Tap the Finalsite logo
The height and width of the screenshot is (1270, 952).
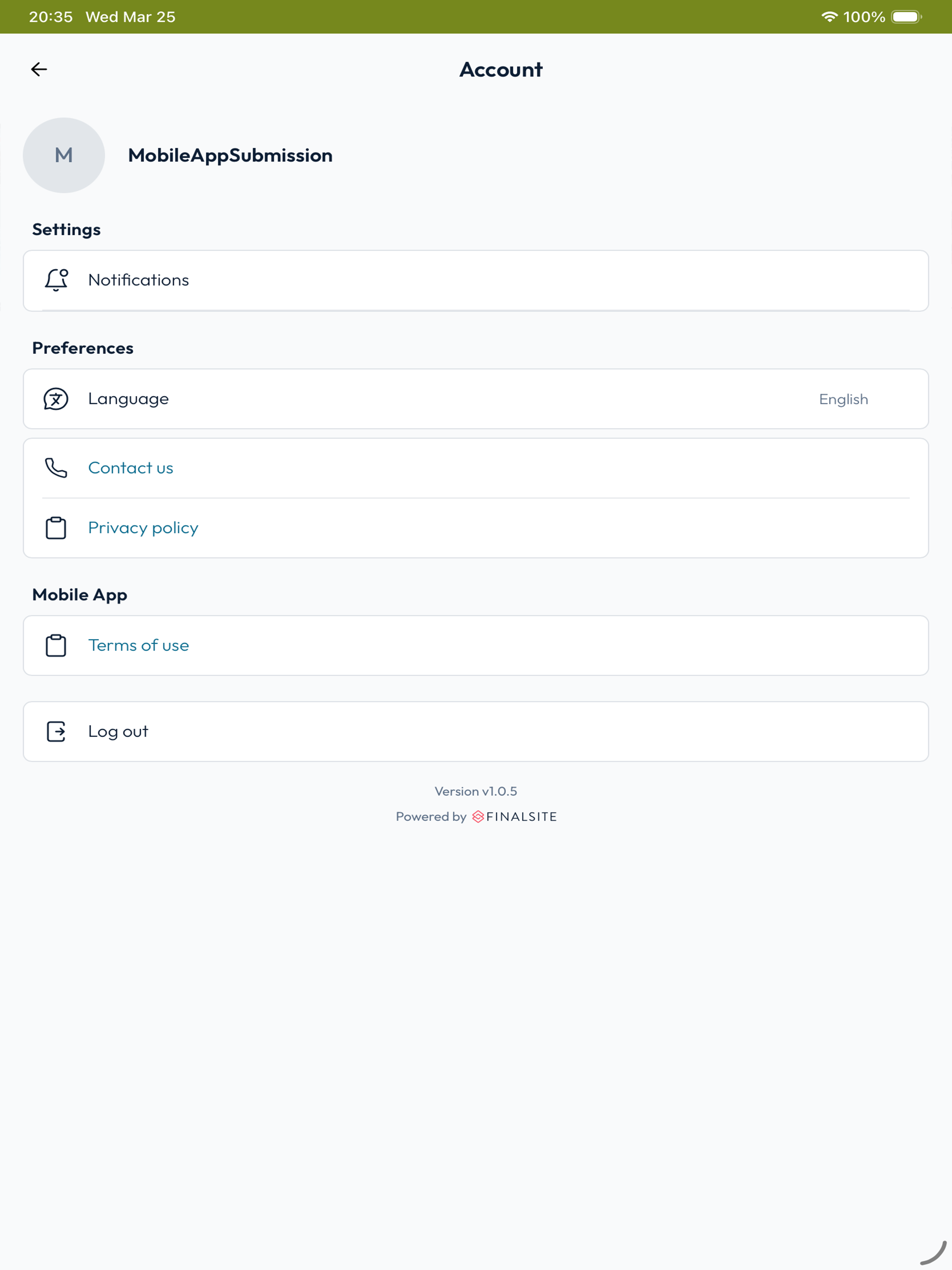point(515,816)
